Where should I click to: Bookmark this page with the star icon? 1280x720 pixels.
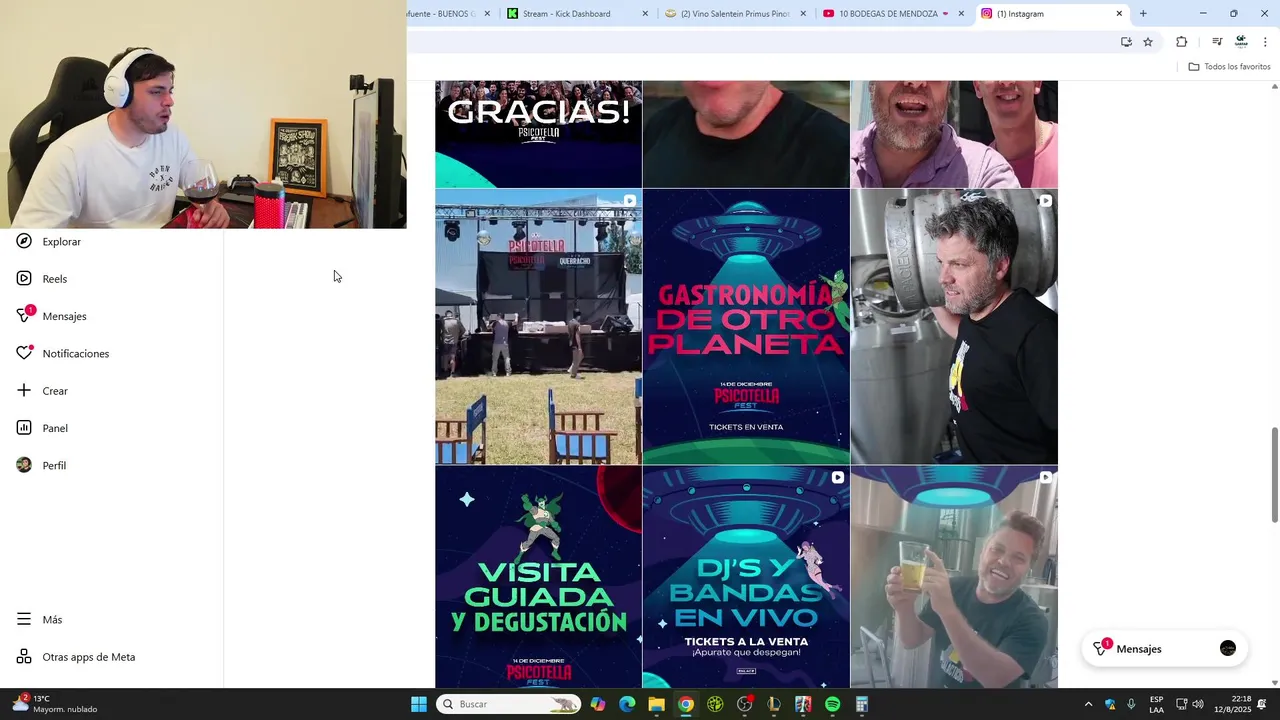(x=1148, y=42)
